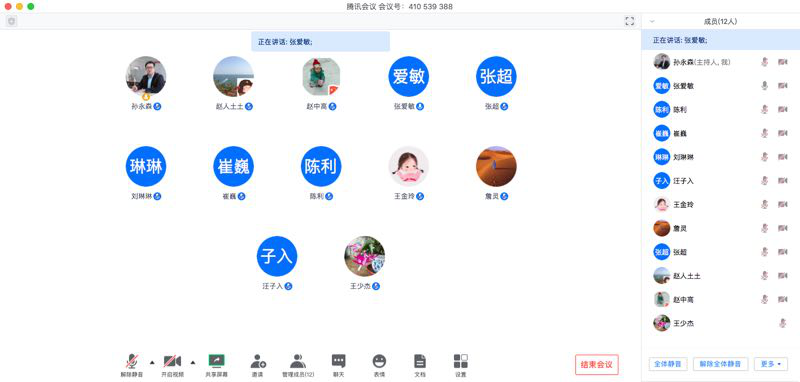This screenshot has height=382, width=800.
Task: Open the 表情 emoji icon
Action: pyautogui.click(x=379, y=361)
